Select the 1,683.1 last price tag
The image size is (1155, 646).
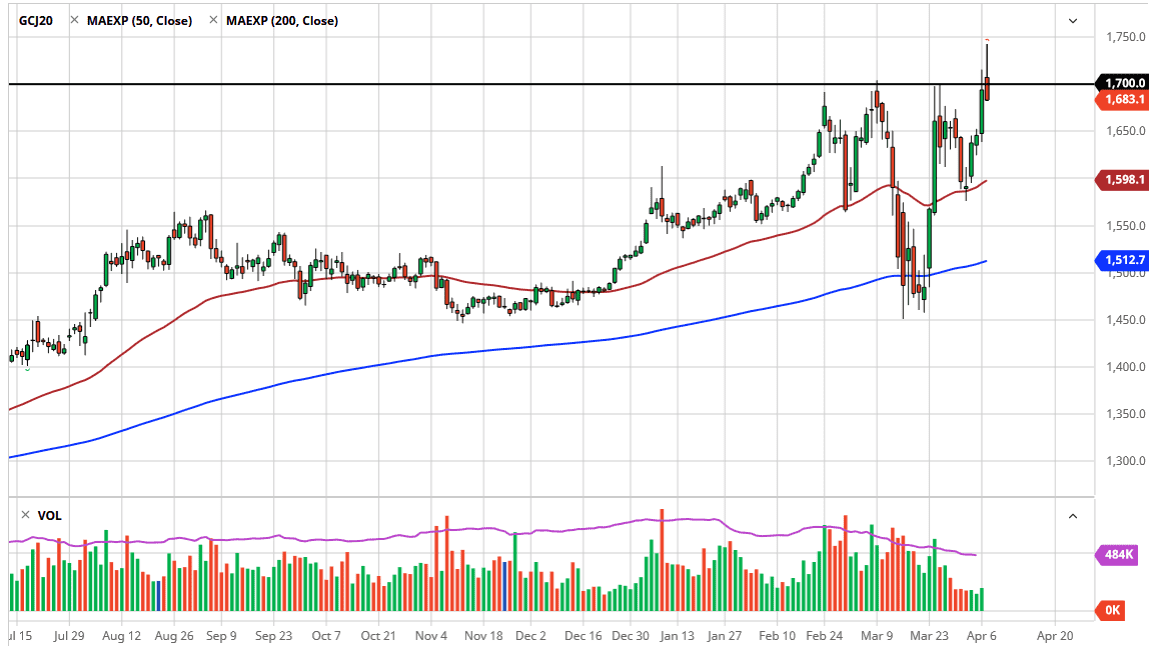(x=1127, y=99)
